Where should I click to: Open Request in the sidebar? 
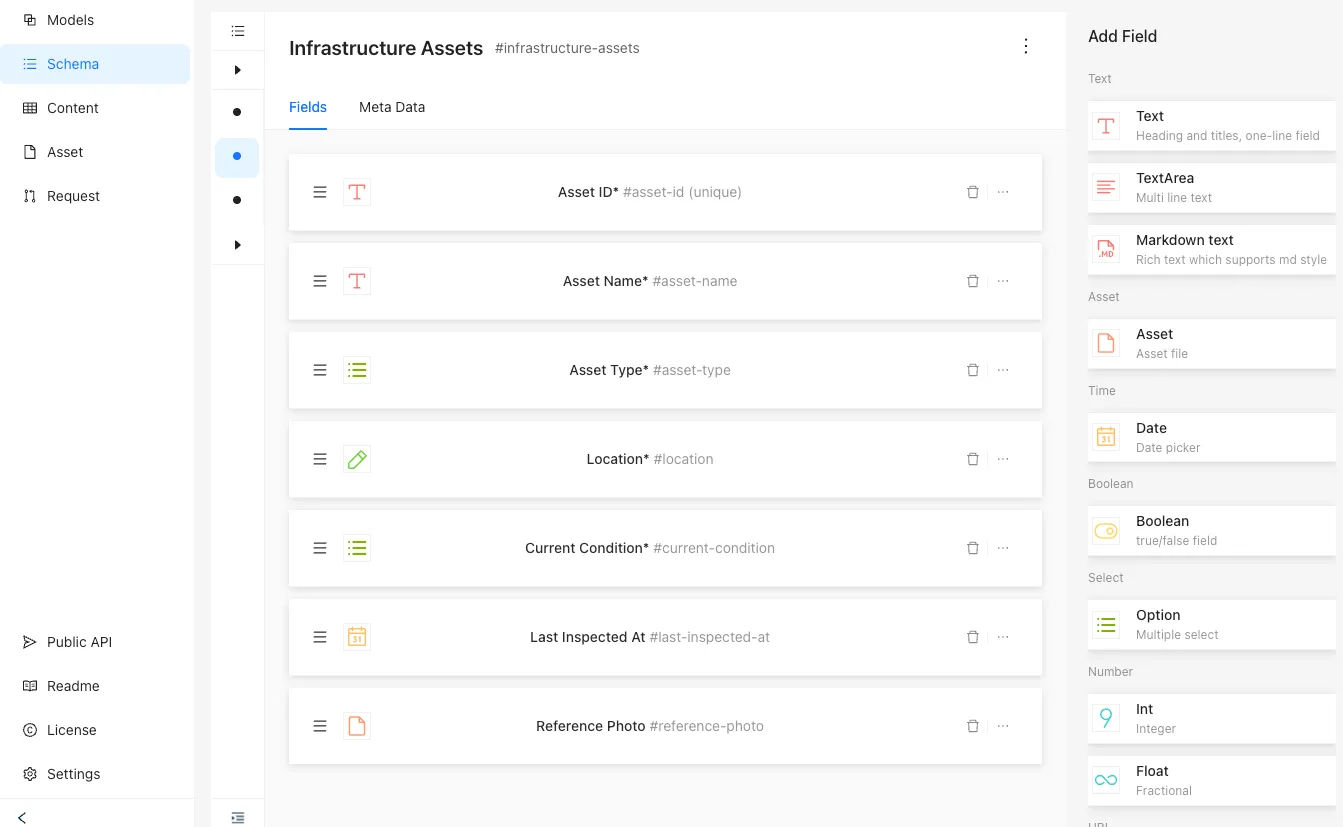coord(95,196)
